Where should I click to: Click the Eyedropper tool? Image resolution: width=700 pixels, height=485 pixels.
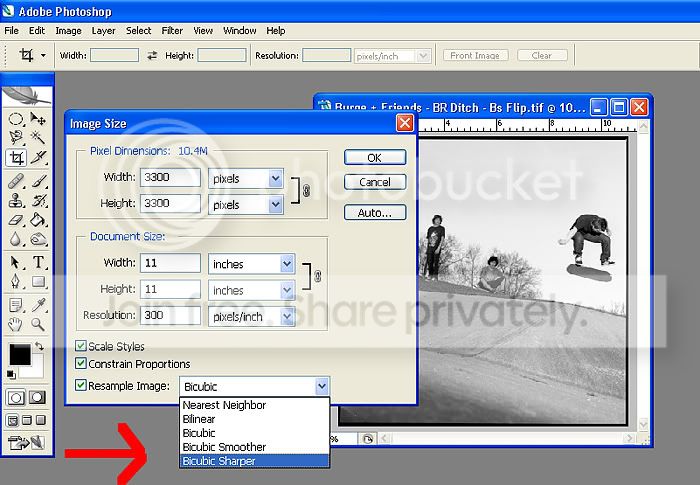pyautogui.click(x=39, y=305)
